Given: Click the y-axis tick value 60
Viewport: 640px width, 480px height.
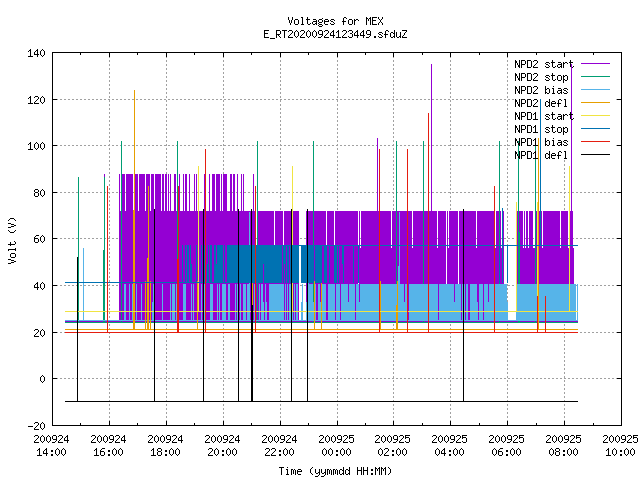Looking at the screenshot, I should [x=40, y=239].
